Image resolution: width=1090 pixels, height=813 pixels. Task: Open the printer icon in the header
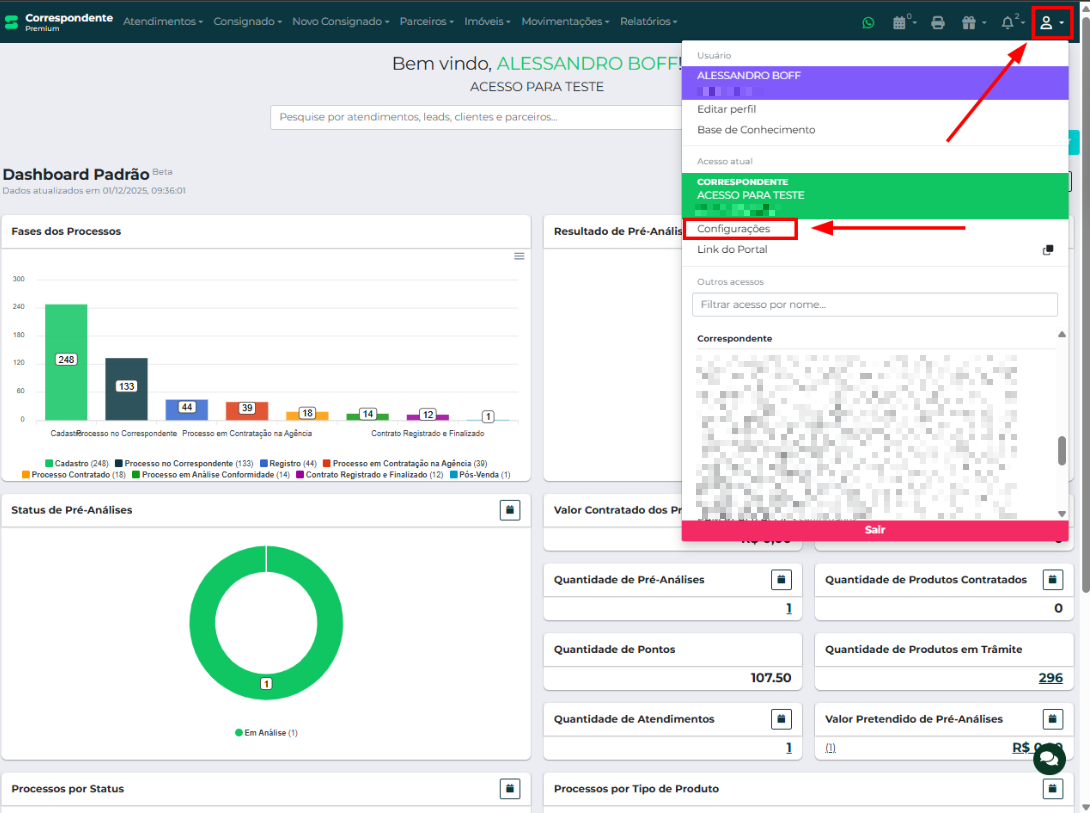point(938,22)
